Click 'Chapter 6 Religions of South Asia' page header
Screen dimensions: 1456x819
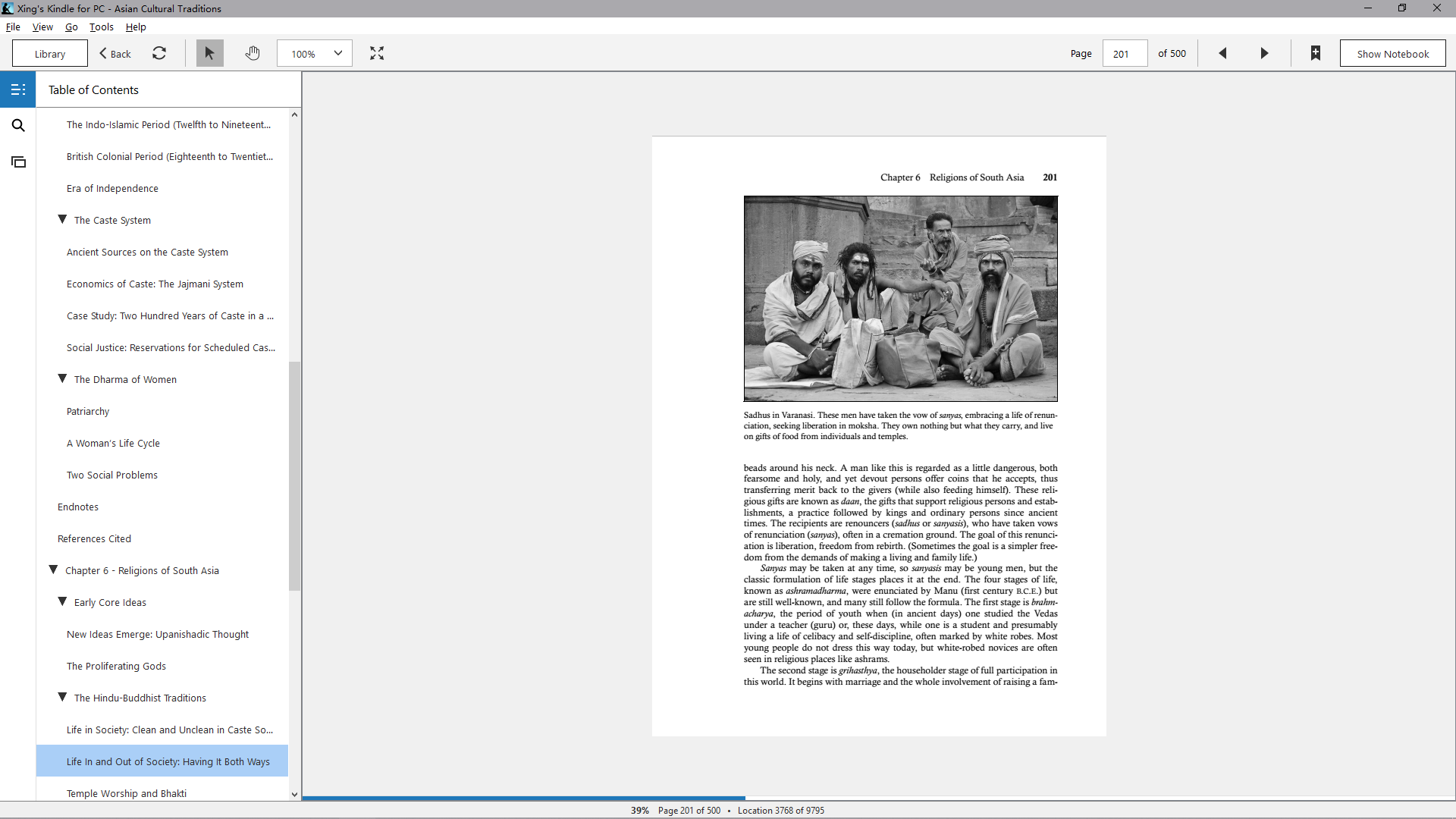(x=952, y=177)
